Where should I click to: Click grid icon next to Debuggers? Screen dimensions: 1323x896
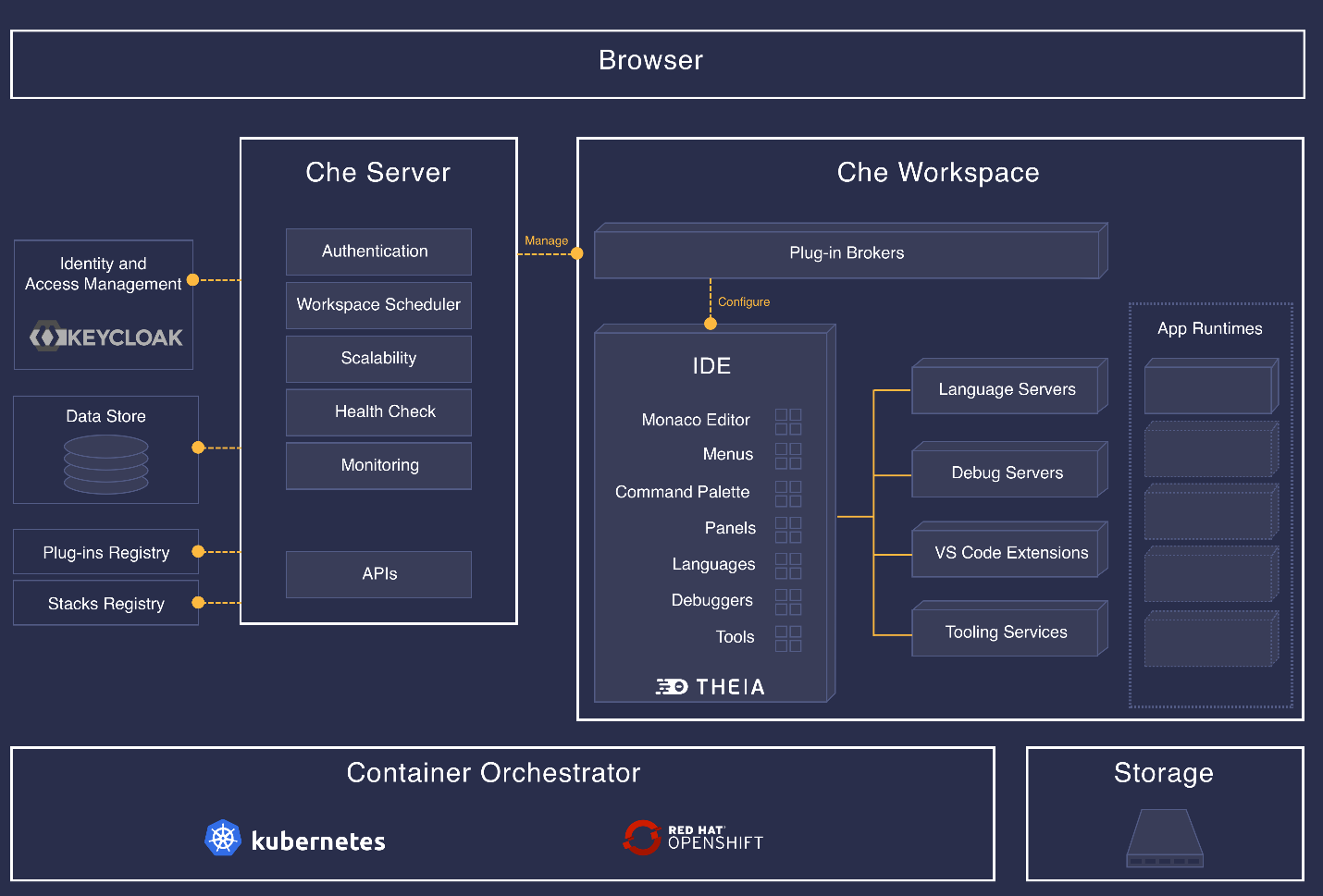coord(788,602)
